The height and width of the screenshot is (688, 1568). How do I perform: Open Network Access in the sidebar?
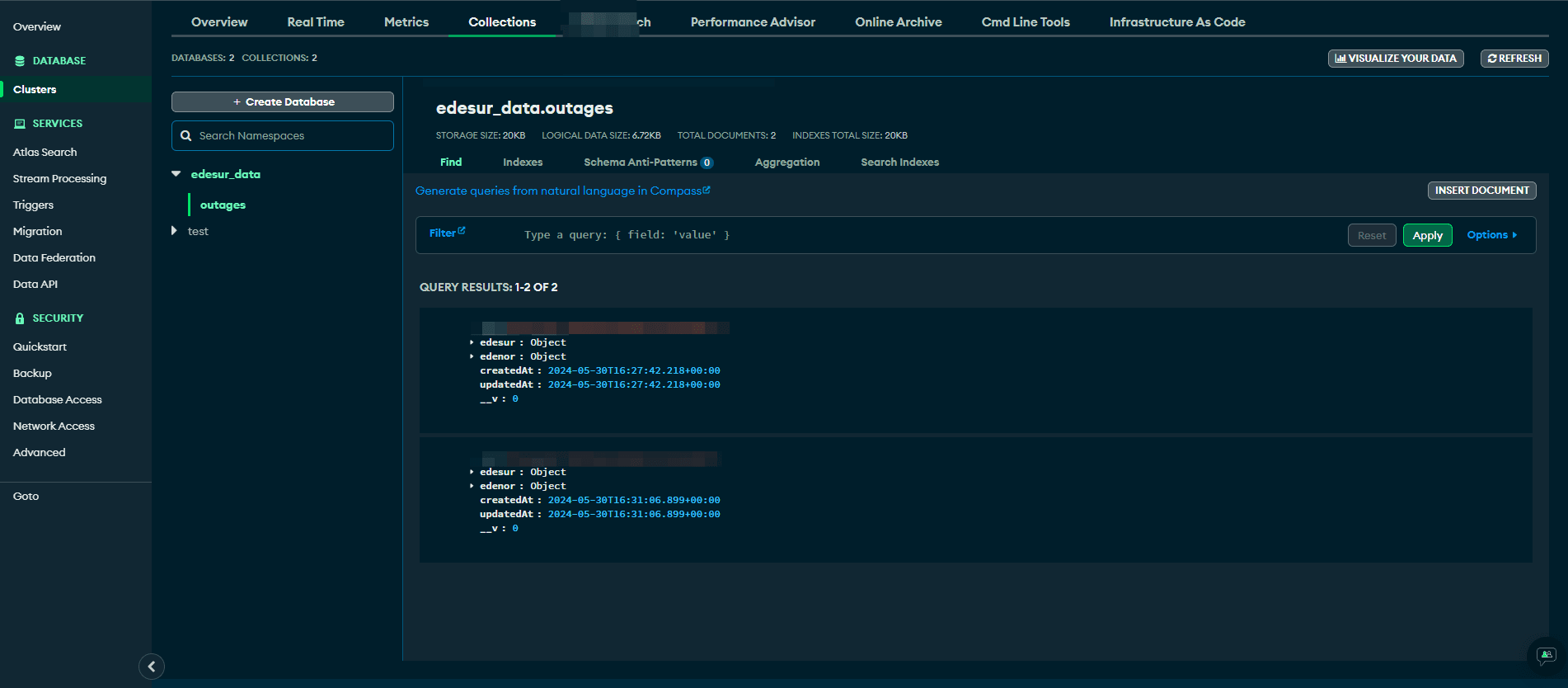click(x=54, y=426)
